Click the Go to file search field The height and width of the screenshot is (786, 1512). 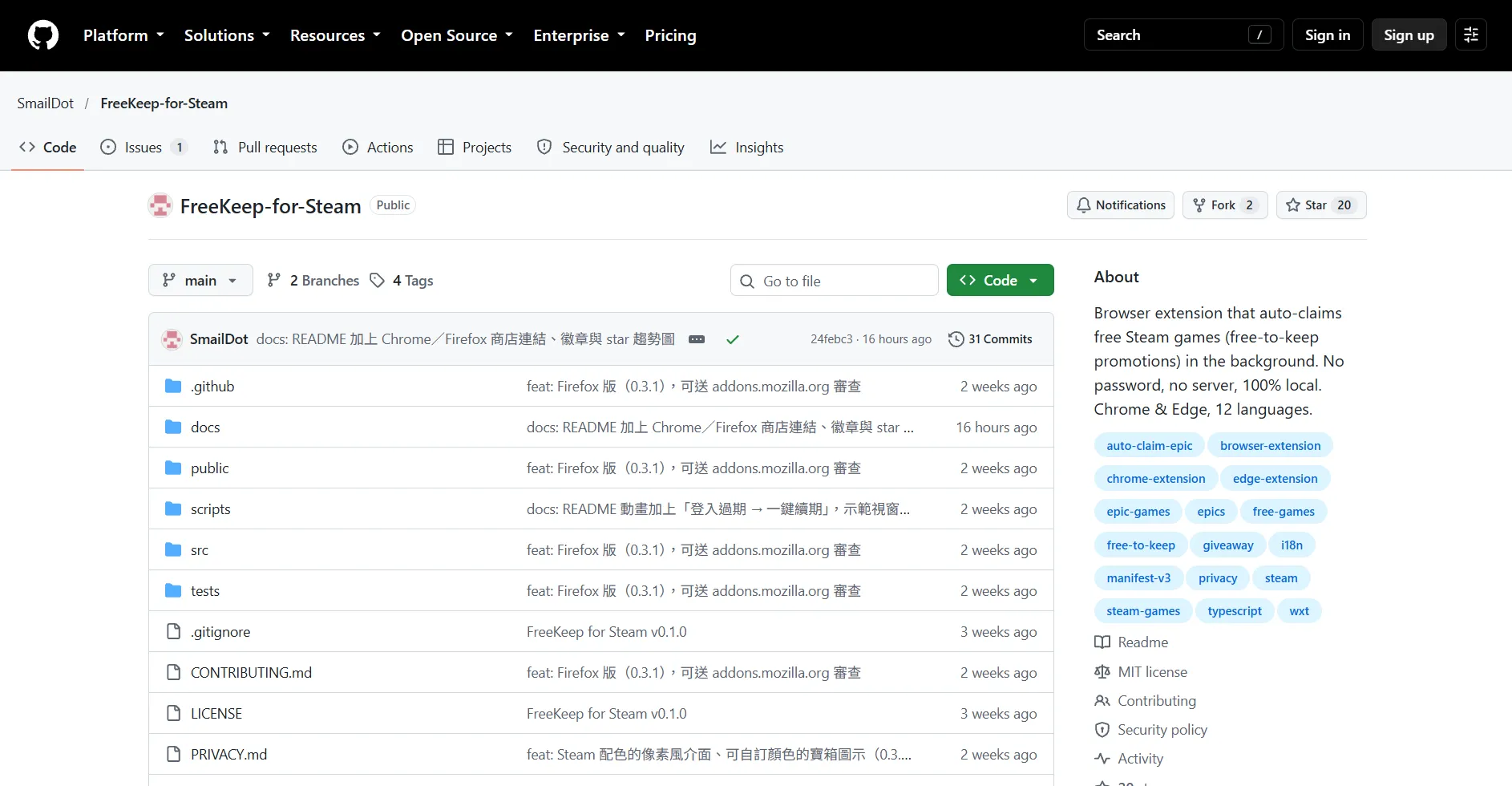tap(835, 281)
